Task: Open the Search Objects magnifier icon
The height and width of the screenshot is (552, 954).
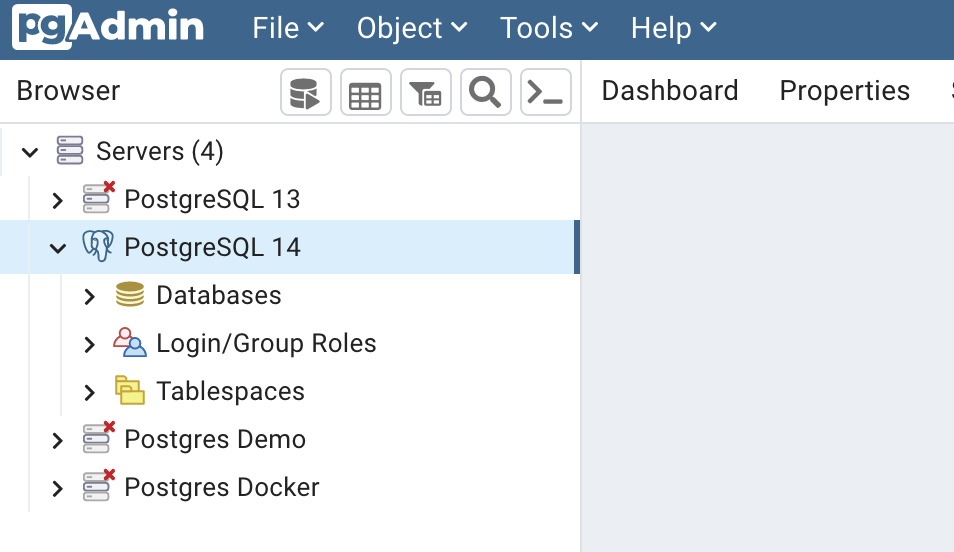Action: 485,93
